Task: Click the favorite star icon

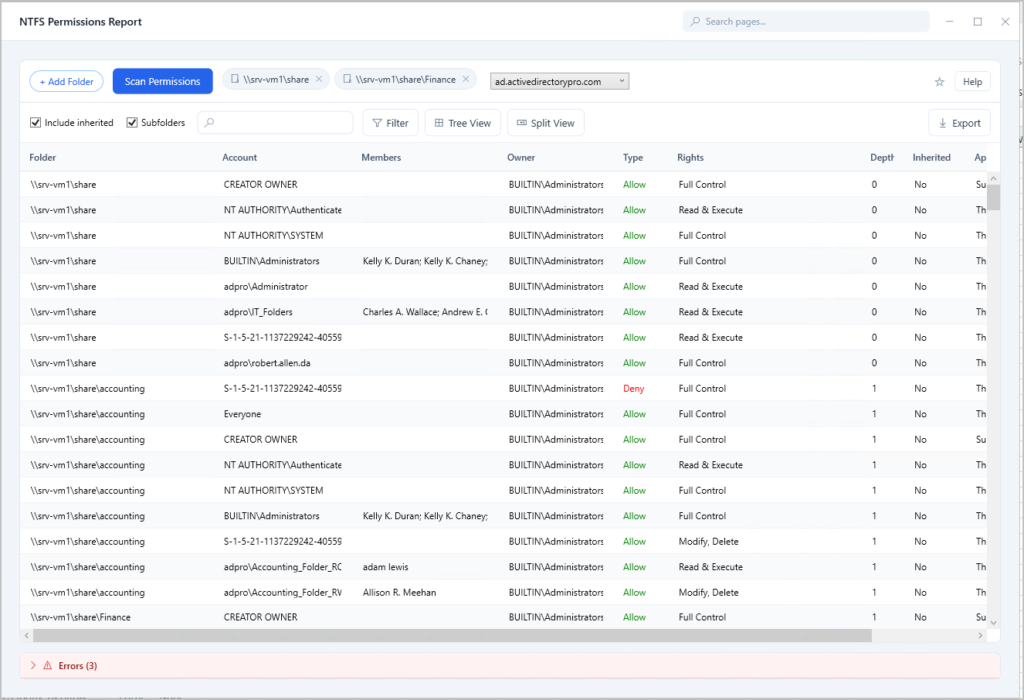Action: click(x=939, y=82)
